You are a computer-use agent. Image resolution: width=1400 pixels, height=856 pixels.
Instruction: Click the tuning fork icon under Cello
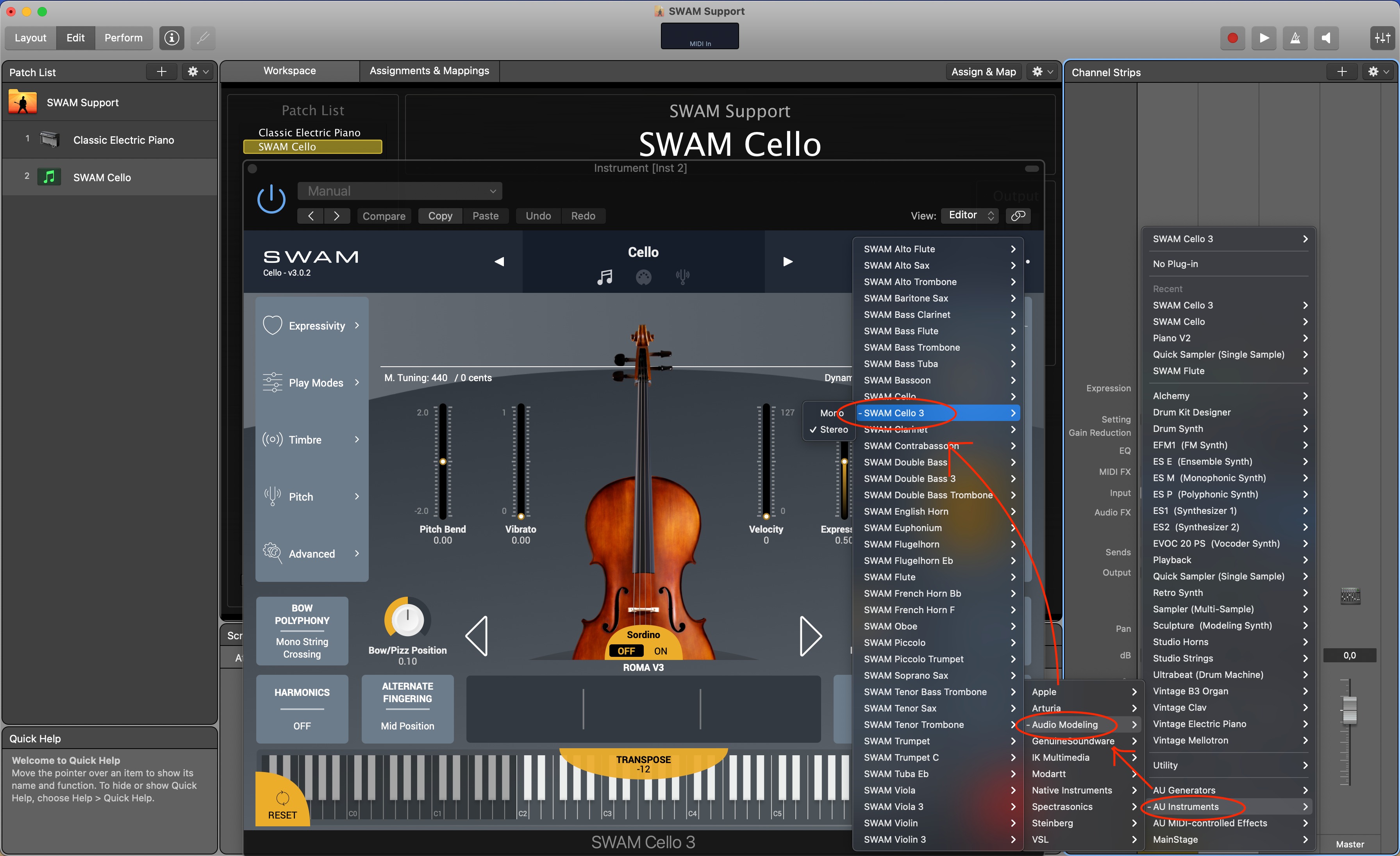(682, 277)
